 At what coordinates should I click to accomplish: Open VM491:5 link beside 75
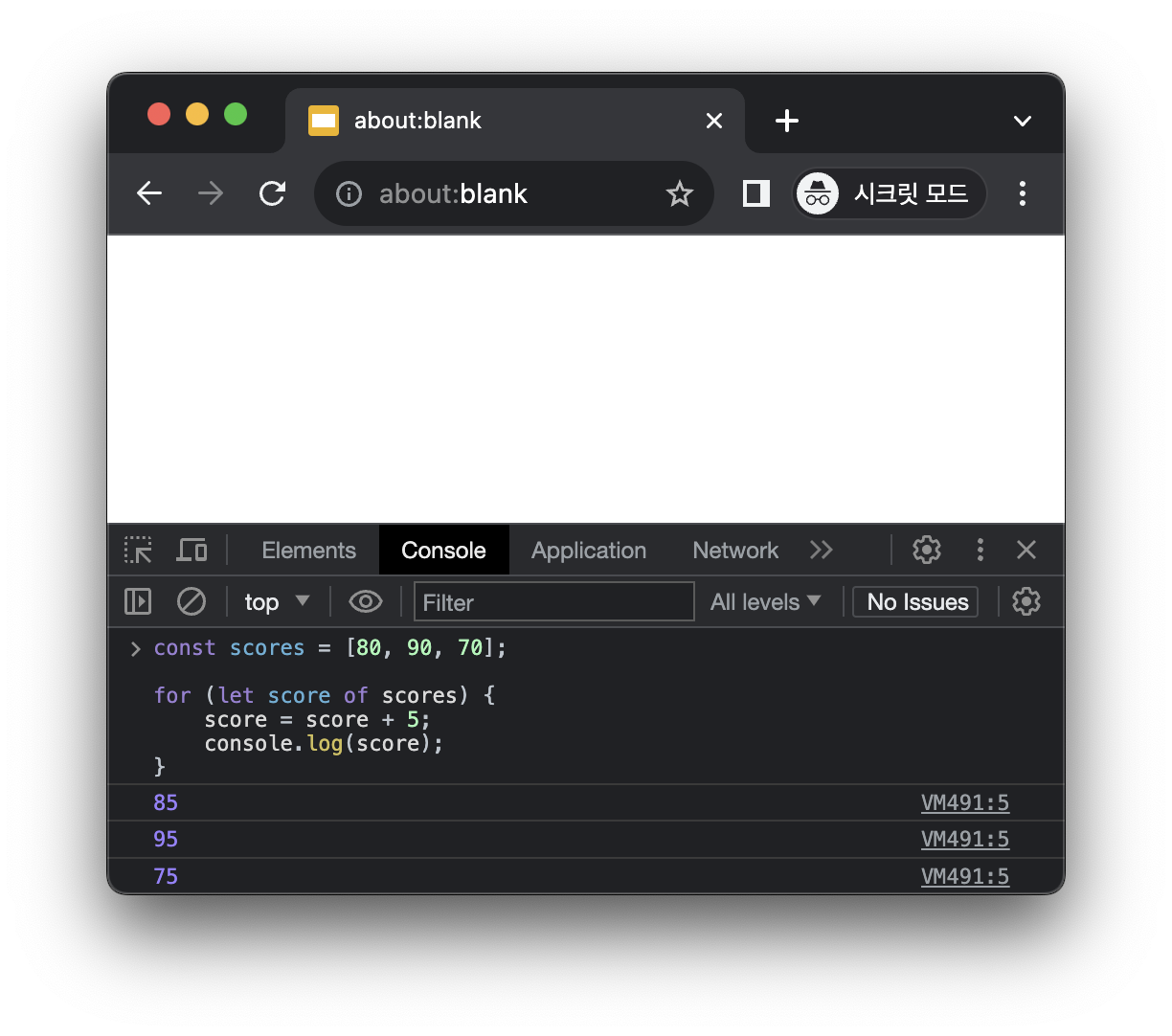[x=965, y=876]
